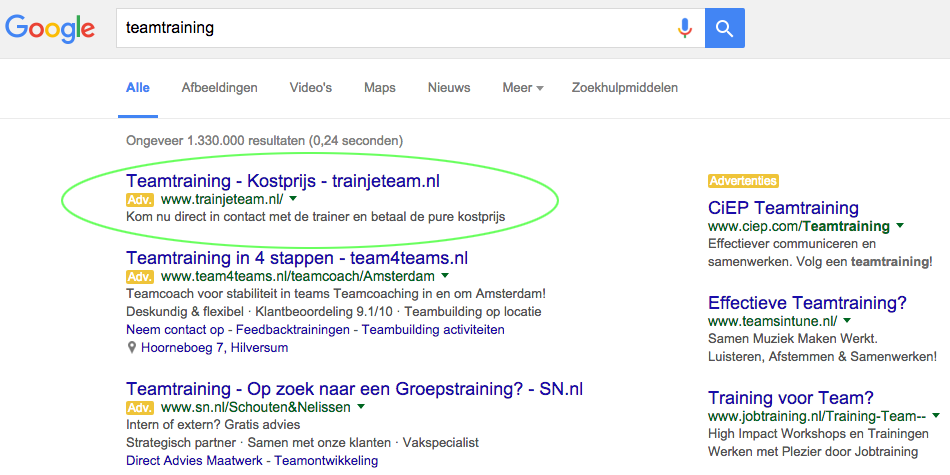Click the www.jobtraining.nl/Training-Team-- URL

pyautogui.click(x=817, y=416)
